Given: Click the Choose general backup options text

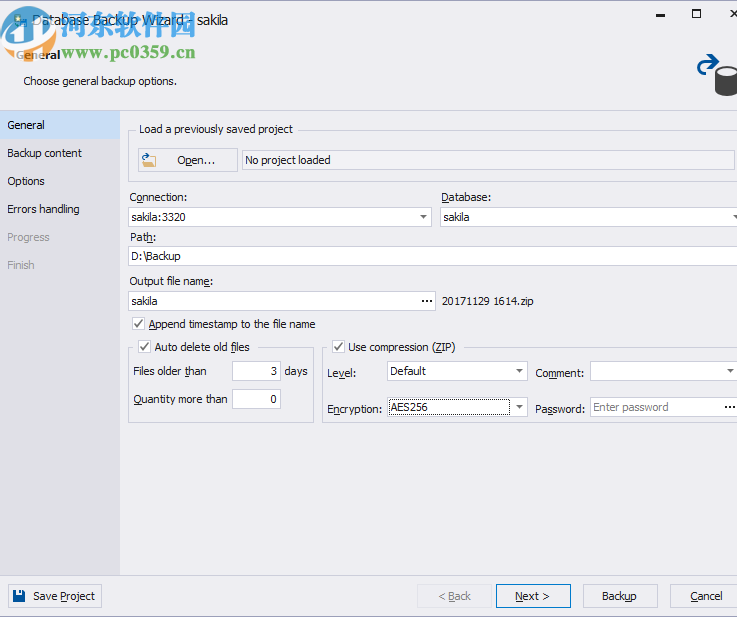Looking at the screenshot, I should click(x=100, y=81).
